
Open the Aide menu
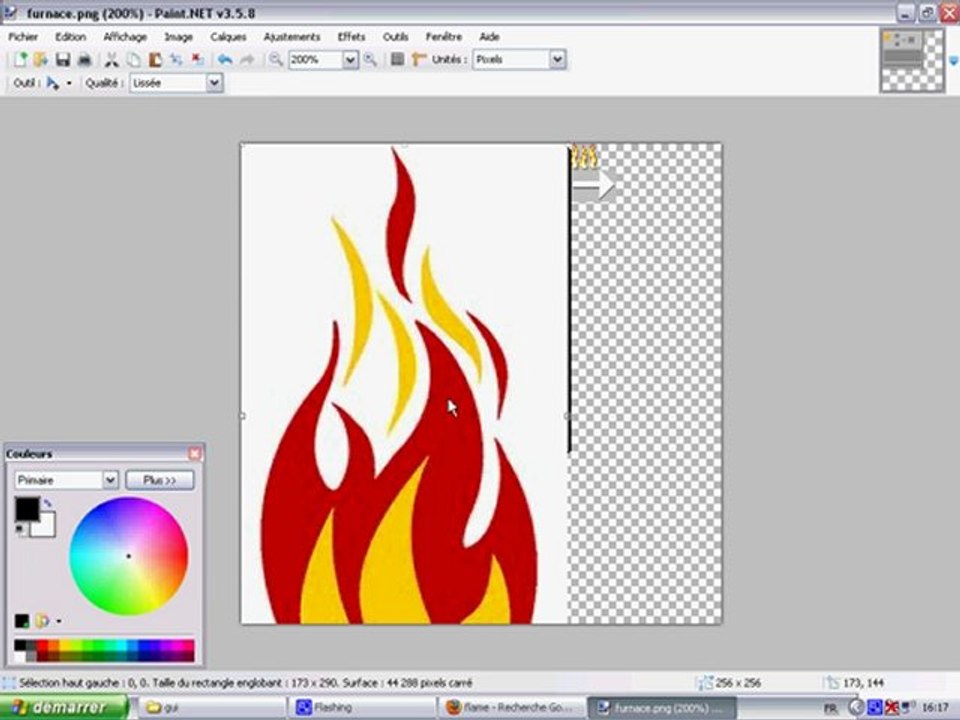[x=489, y=37]
